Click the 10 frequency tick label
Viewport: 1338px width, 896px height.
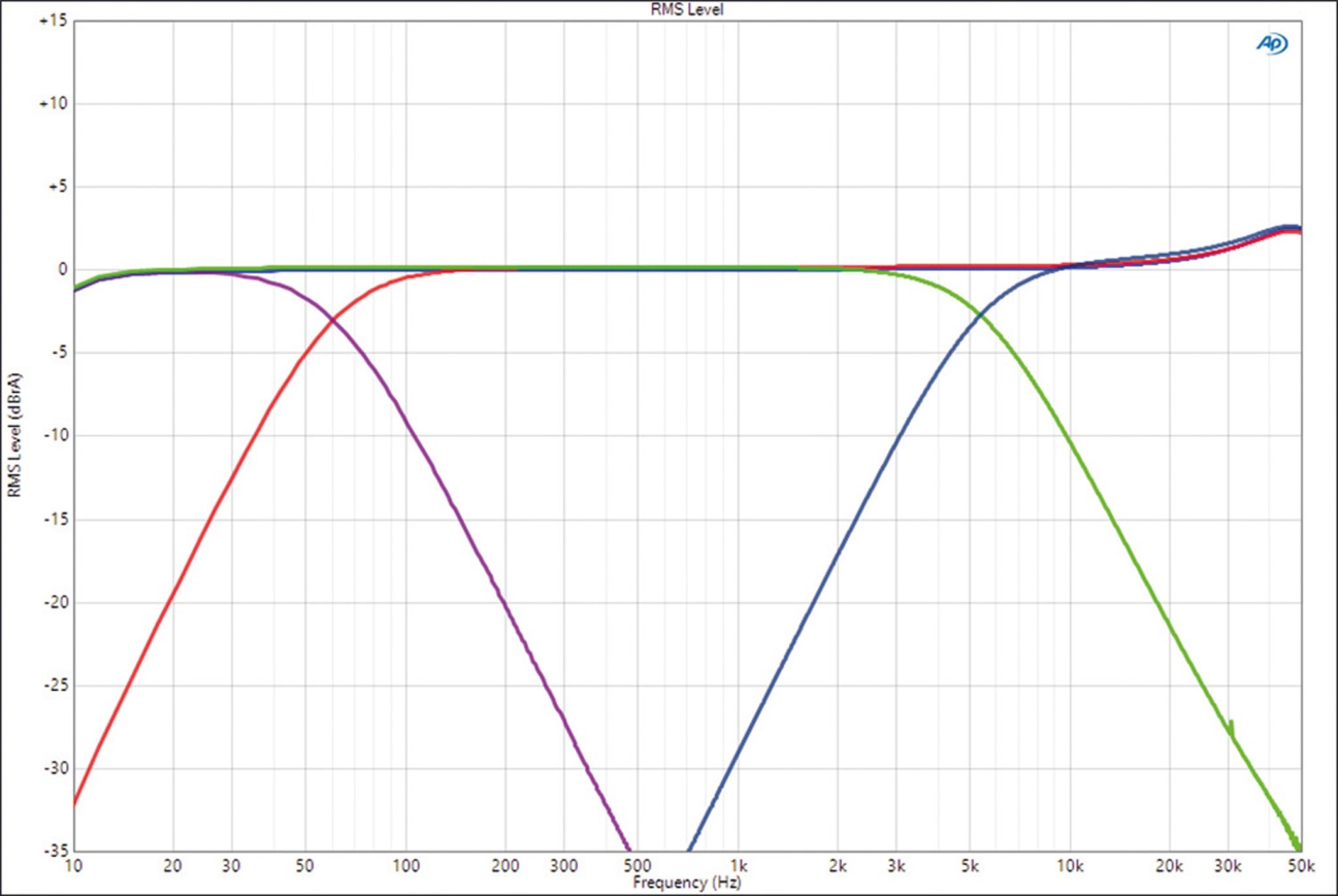coord(73,866)
